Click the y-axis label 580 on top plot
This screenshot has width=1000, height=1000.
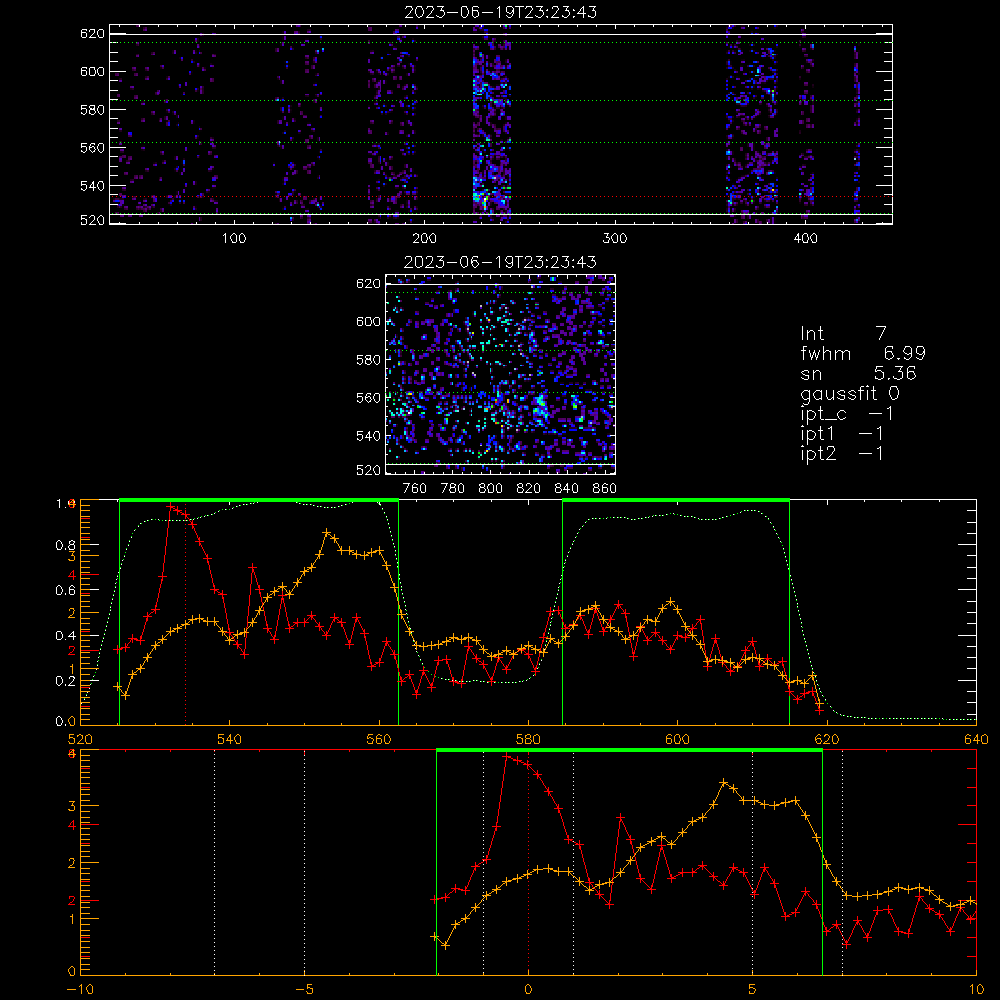pos(92,110)
